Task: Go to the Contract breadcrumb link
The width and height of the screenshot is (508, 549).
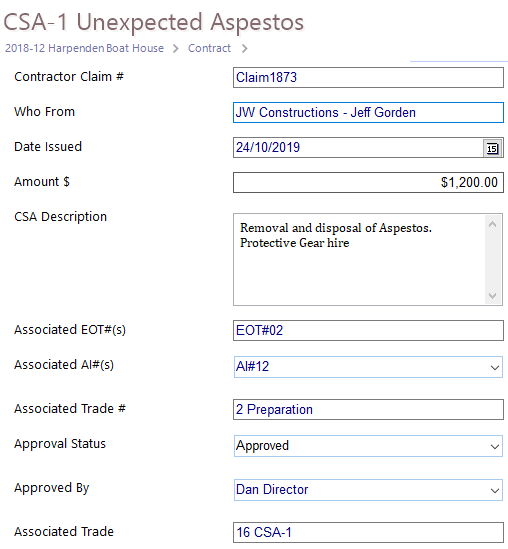Action: click(x=209, y=48)
